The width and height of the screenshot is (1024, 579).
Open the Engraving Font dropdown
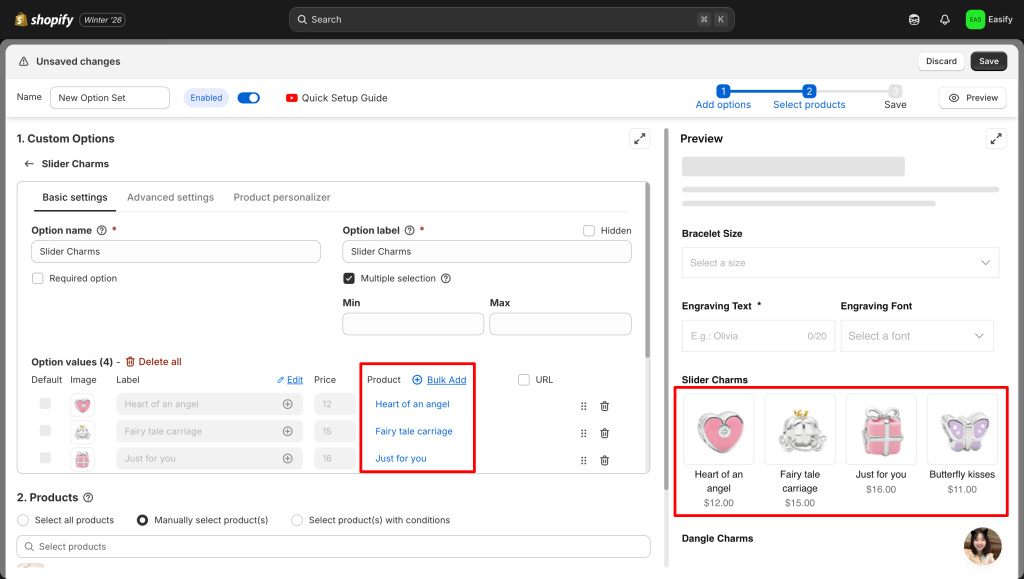(x=916, y=336)
